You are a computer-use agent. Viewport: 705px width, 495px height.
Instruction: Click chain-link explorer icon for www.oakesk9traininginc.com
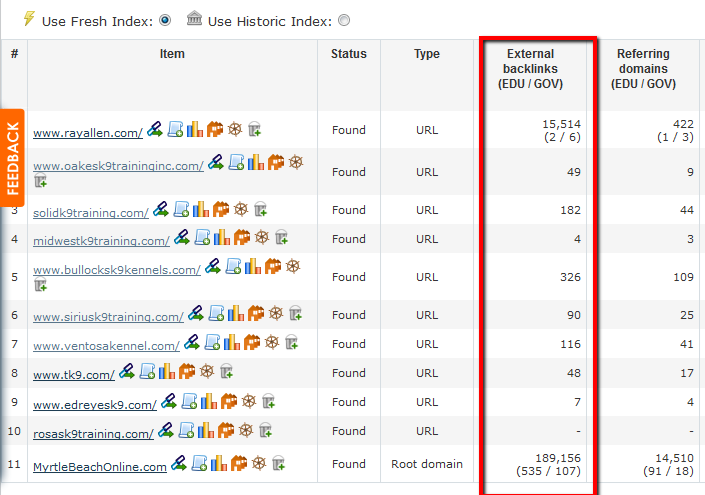(x=216, y=162)
